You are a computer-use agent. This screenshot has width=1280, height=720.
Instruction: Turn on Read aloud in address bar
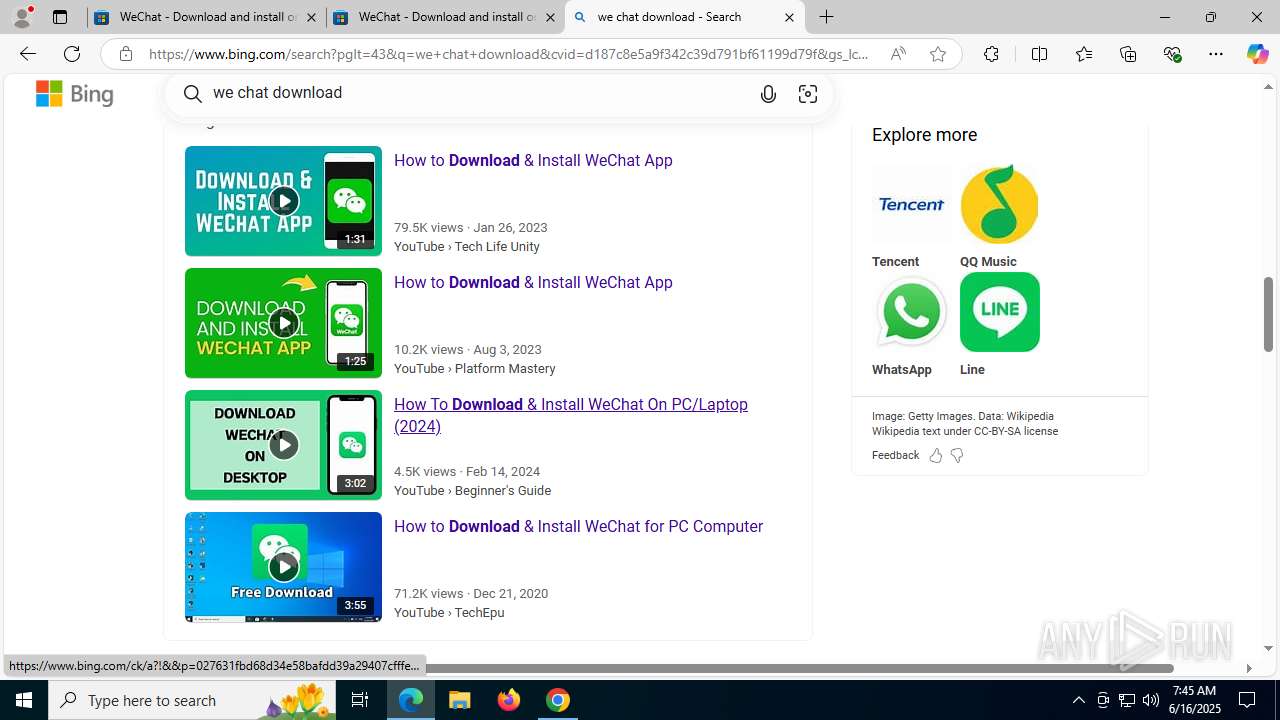pos(898,54)
